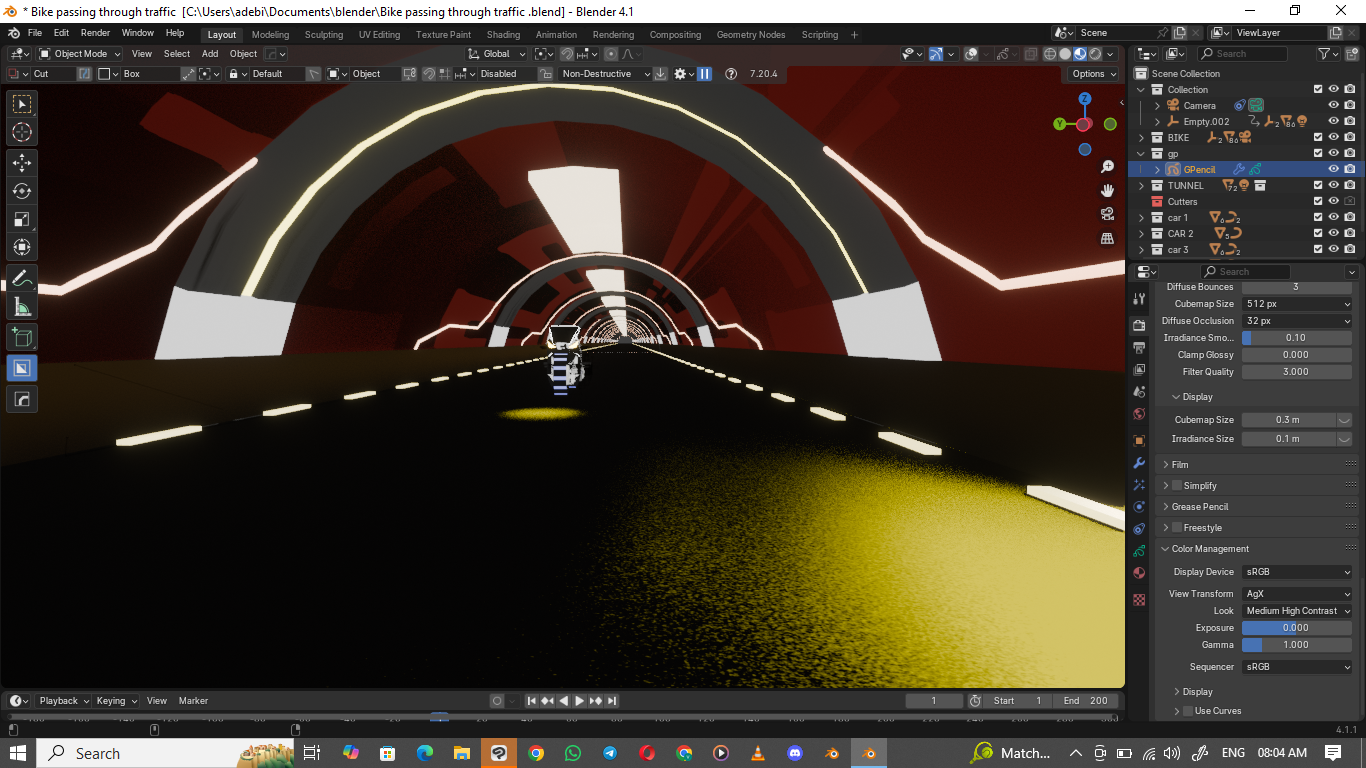The height and width of the screenshot is (768, 1366).
Task: Select the Add Cube tool
Action: (22, 338)
